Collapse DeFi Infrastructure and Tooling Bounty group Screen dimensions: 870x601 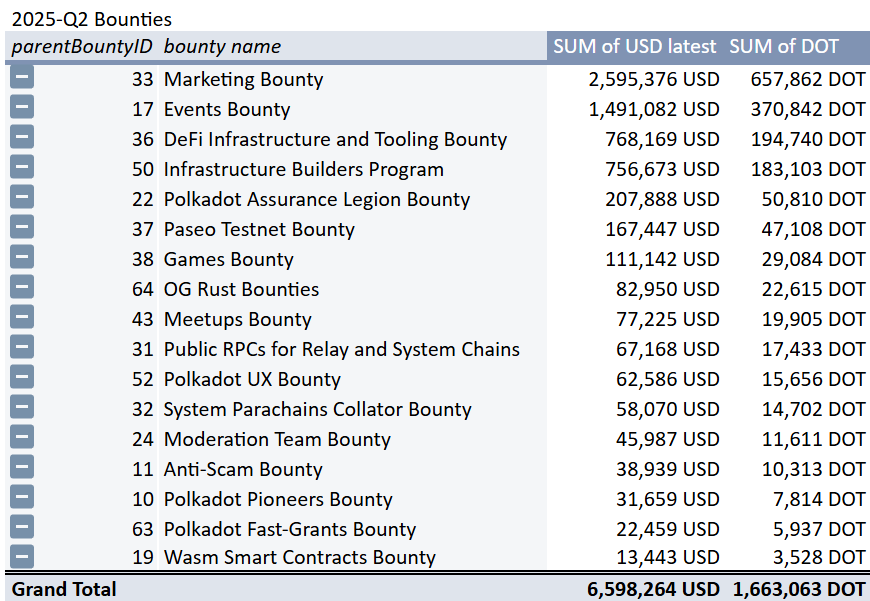pos(22,138)
